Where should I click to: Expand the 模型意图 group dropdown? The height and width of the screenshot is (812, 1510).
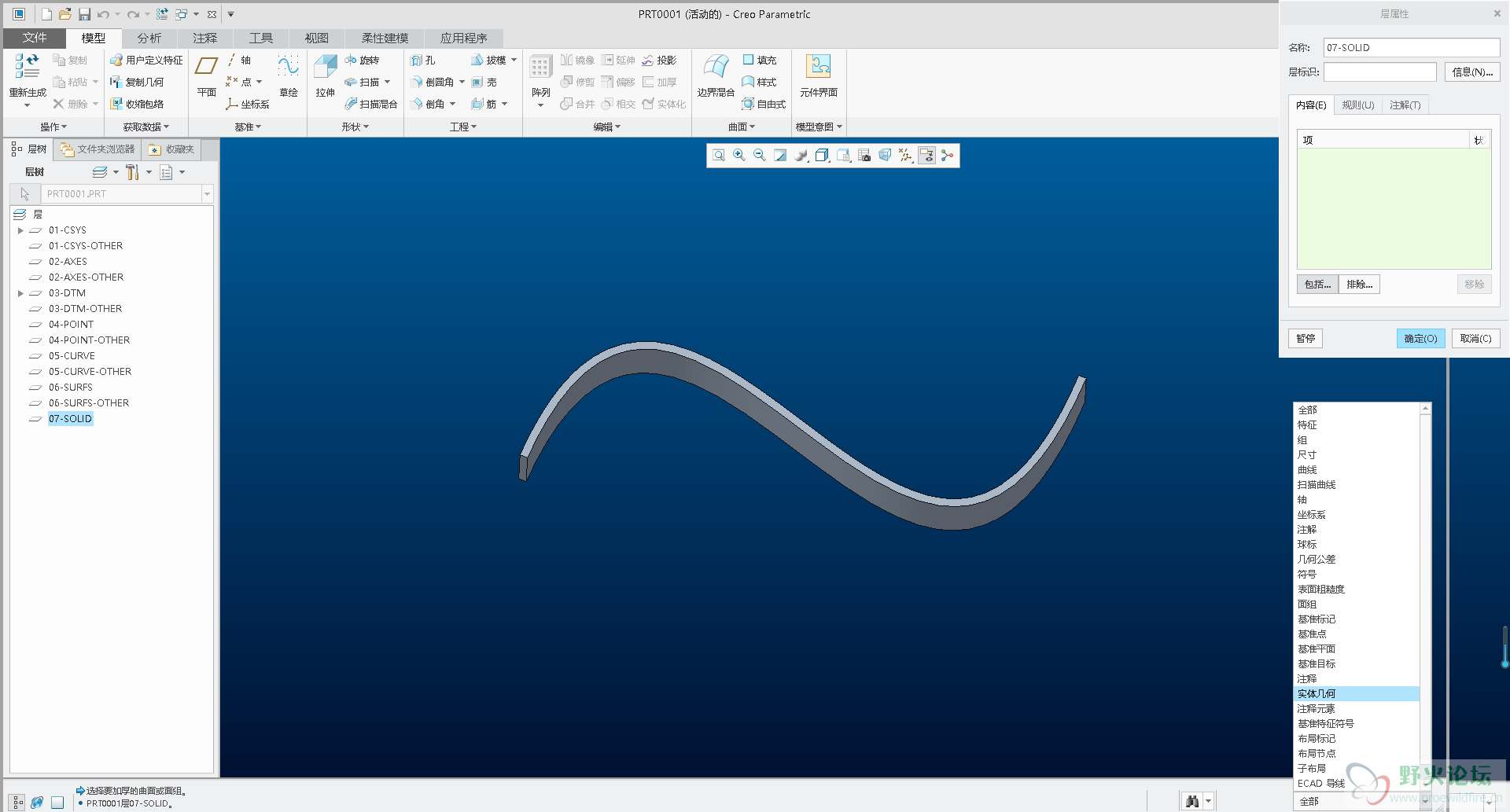819,127
